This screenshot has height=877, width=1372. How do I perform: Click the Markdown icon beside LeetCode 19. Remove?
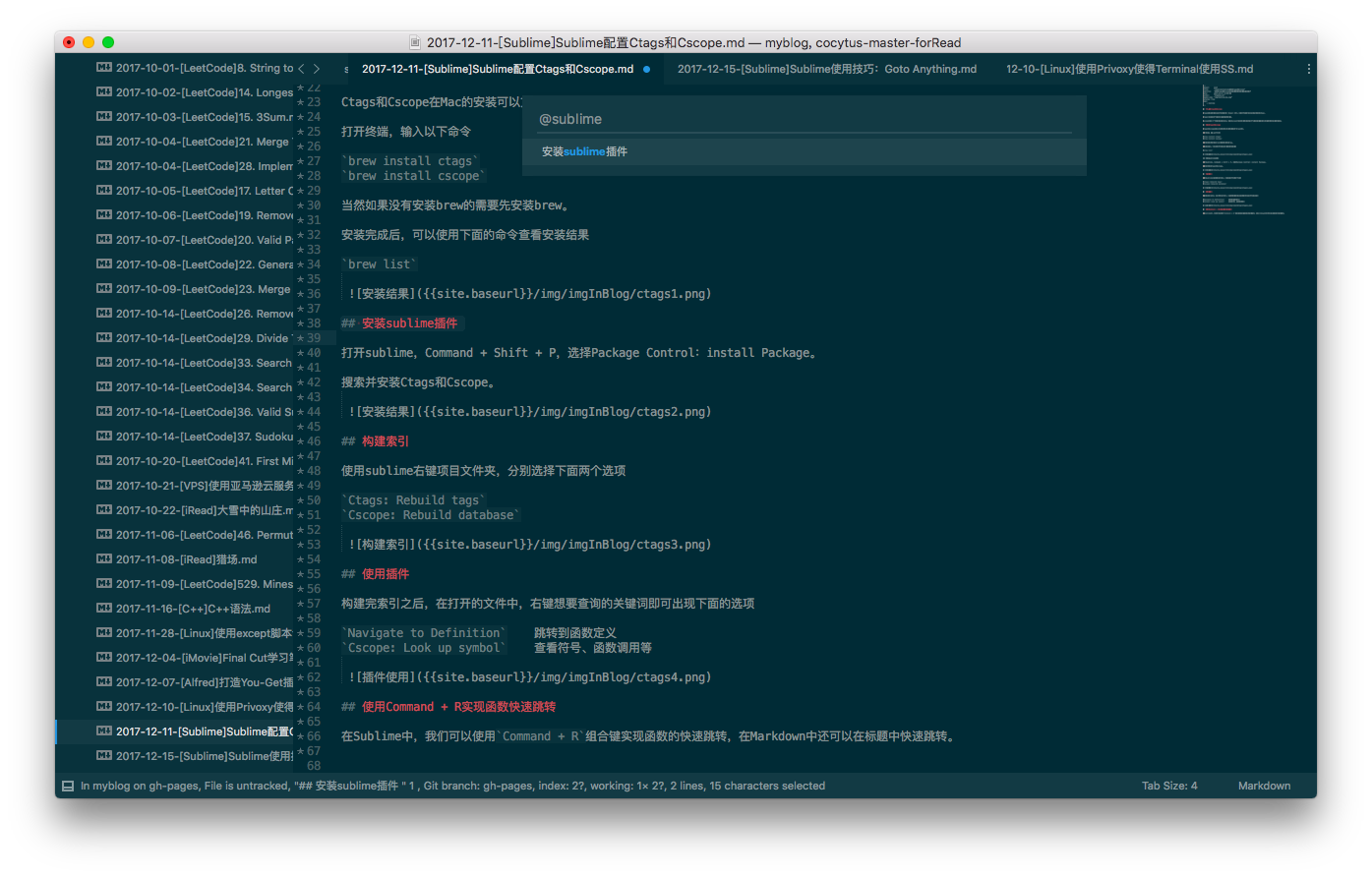(x=103, y=215)
